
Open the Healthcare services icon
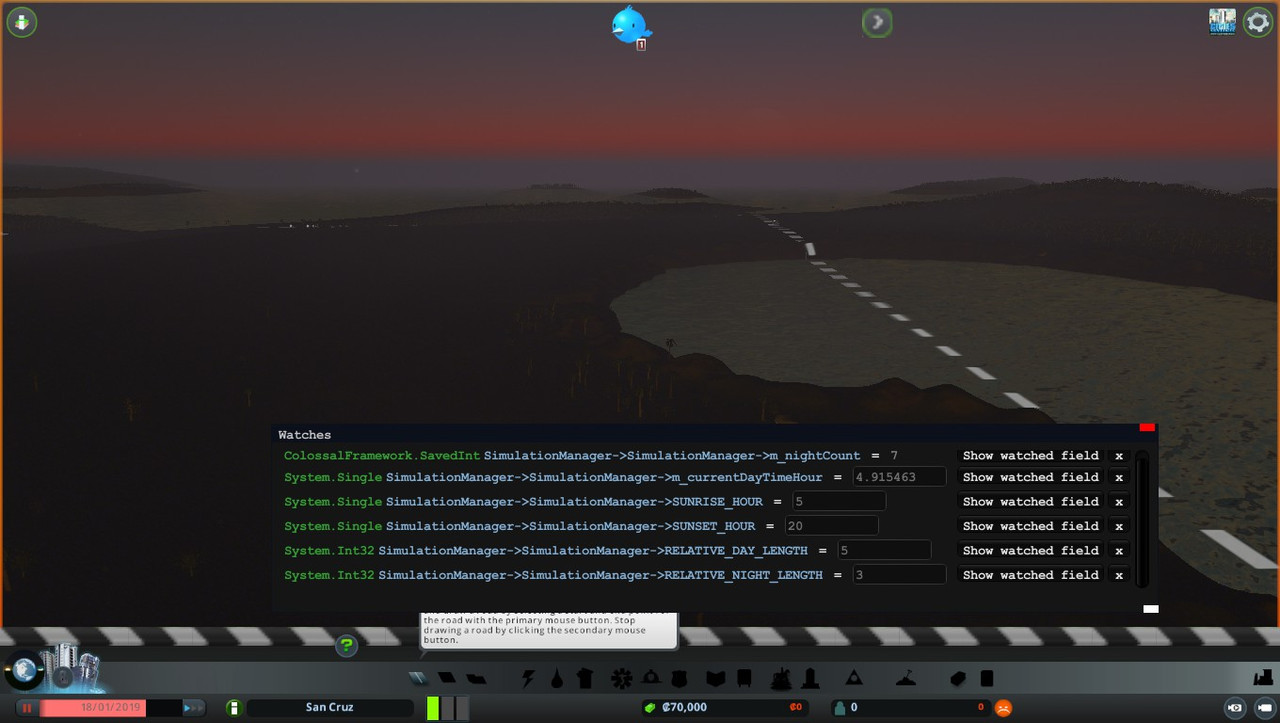622,679
